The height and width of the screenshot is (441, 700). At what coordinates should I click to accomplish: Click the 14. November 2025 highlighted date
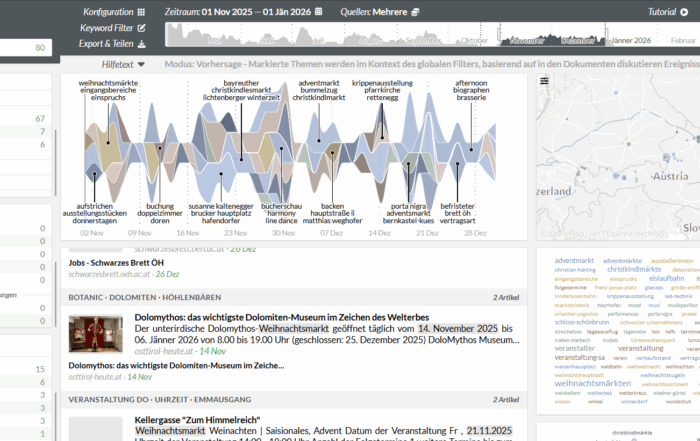tap(458, 329)
